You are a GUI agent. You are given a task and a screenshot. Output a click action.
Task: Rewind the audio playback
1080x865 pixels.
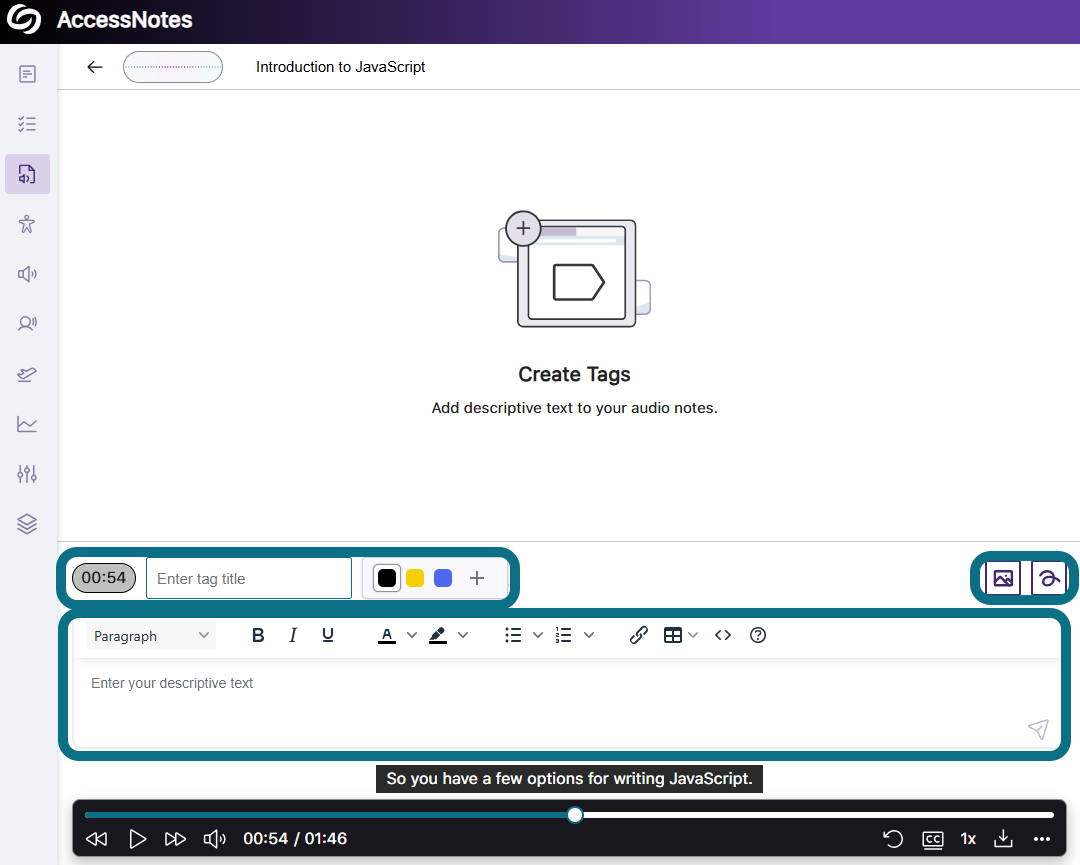click(96, 839)
